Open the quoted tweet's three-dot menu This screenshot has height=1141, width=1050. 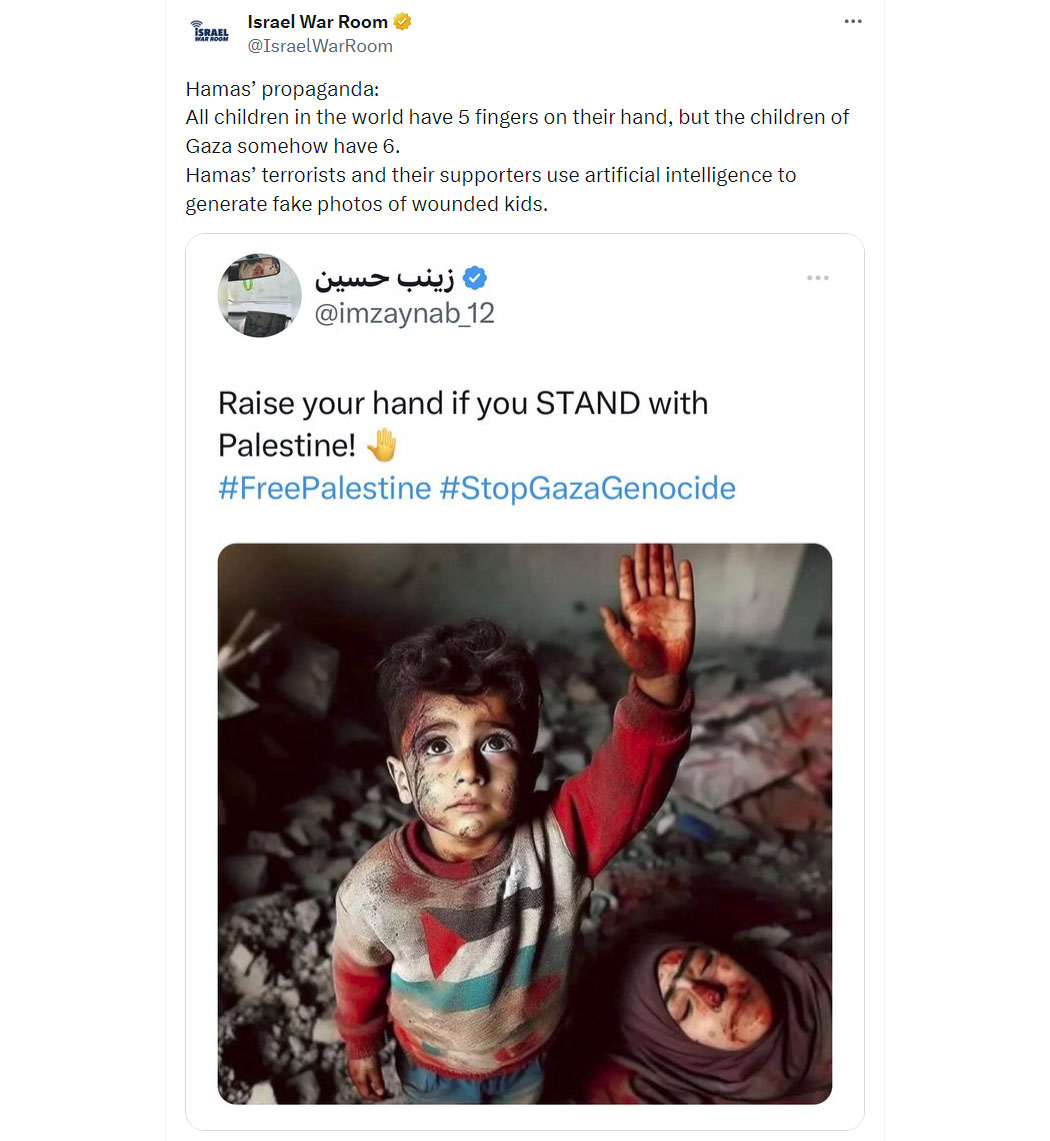818,278
